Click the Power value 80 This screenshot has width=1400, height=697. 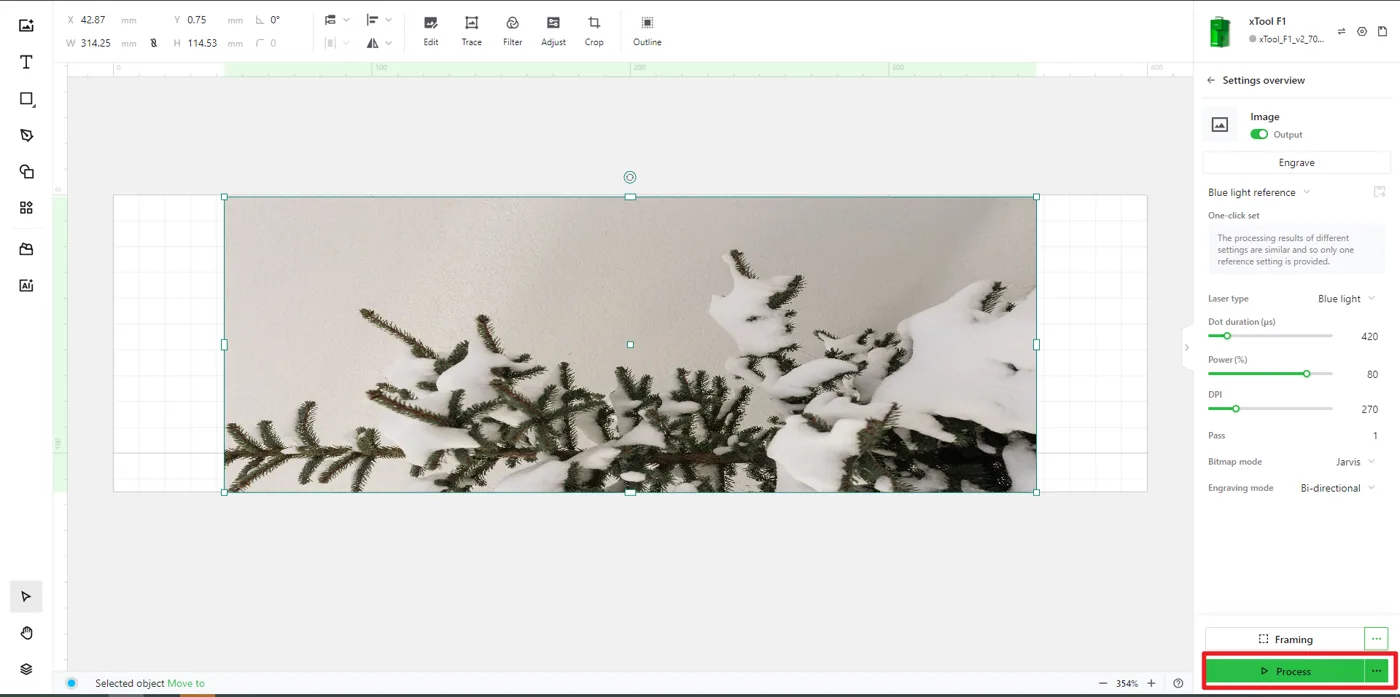[1372, 374]
